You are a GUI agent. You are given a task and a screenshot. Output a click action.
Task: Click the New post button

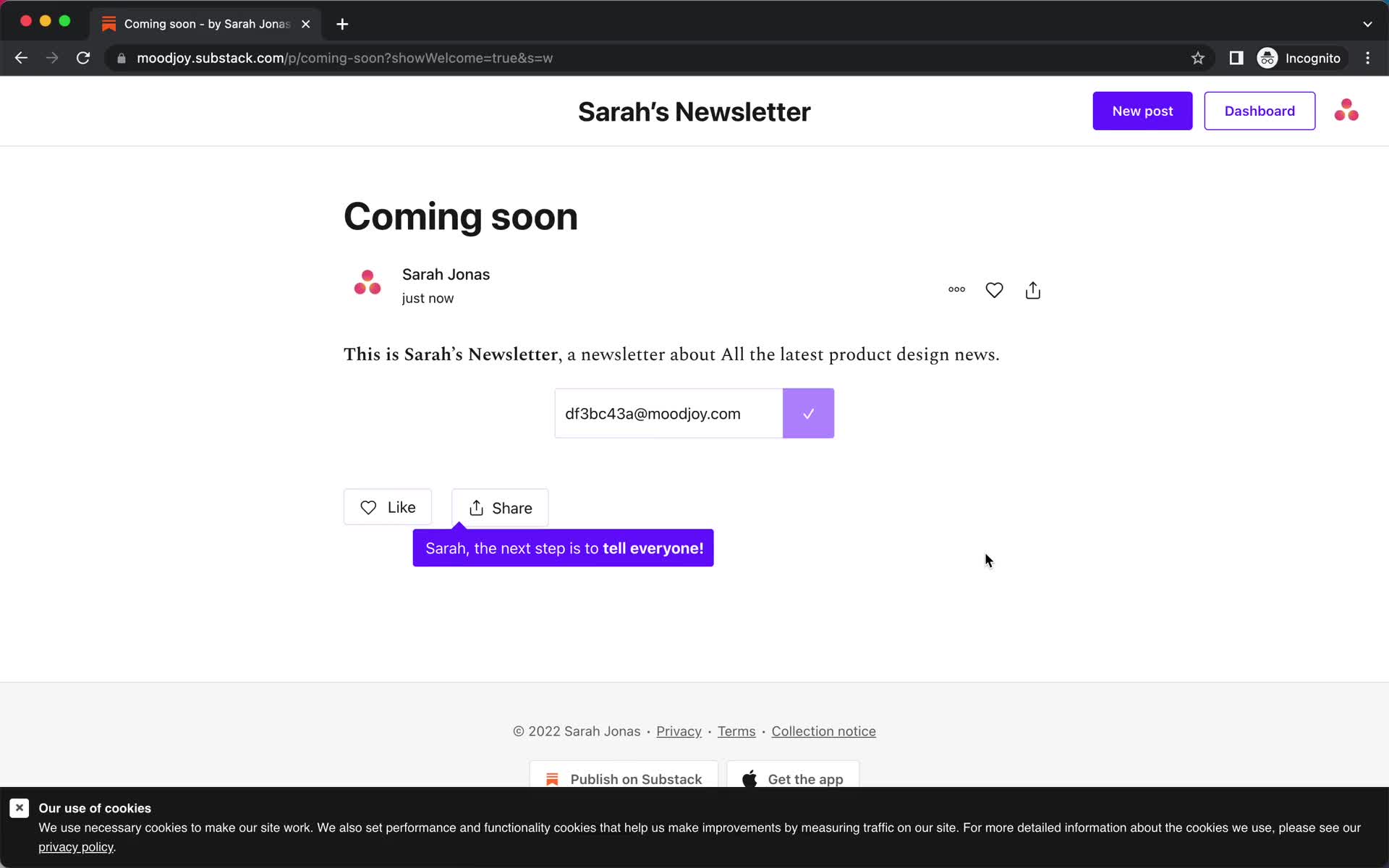tap(1142, 111)
